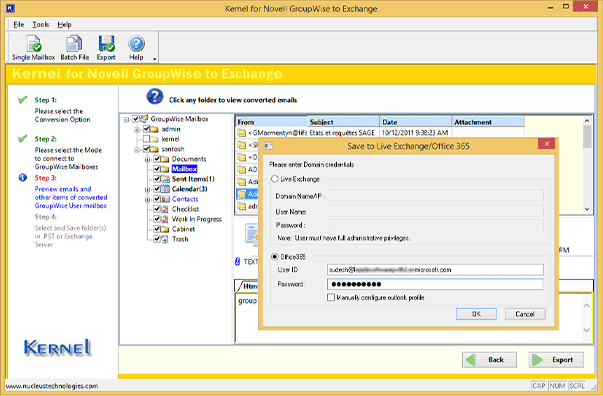
Task: Uncheck the Trash folder checkbox
Action: pyautogui.click(x=157, y=239)
